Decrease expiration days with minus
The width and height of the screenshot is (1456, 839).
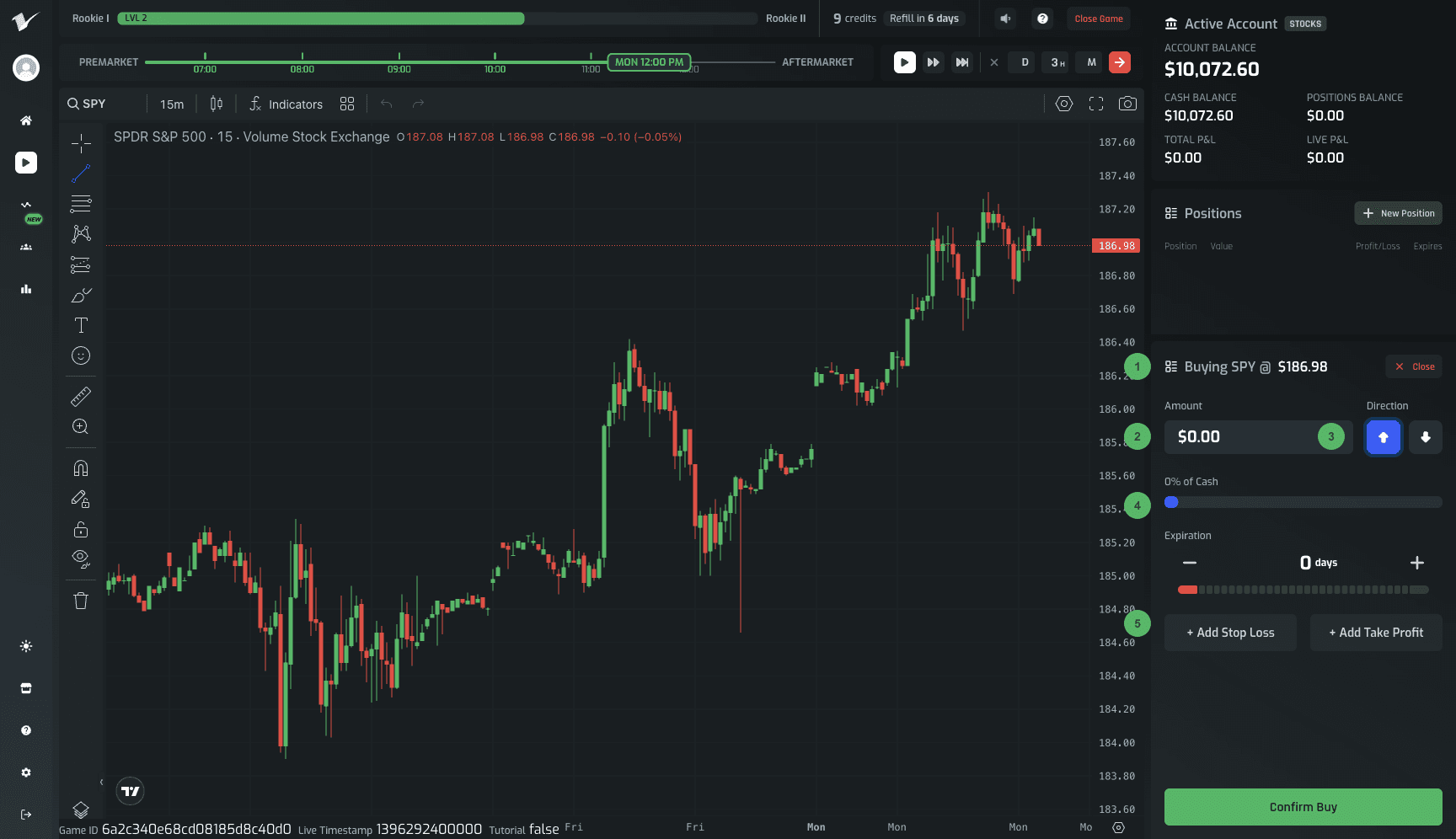pos(1190,563)
